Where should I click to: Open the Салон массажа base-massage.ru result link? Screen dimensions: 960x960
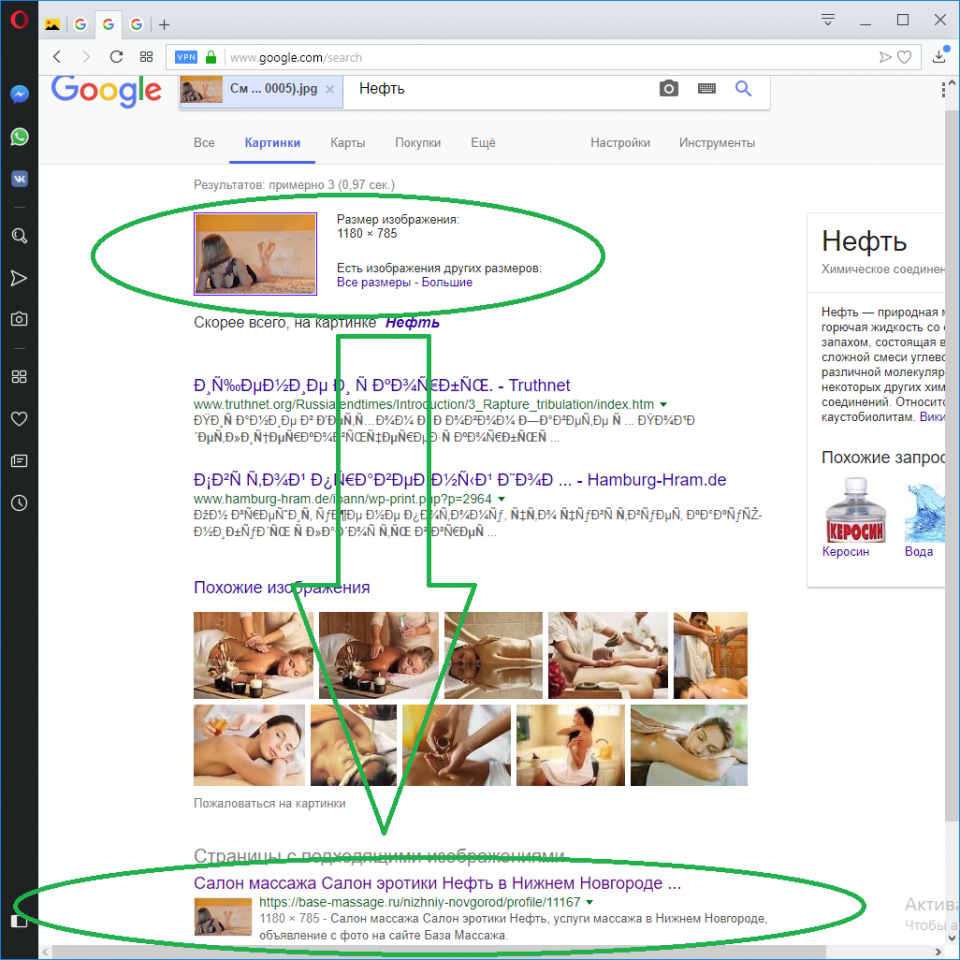point(437,884)
